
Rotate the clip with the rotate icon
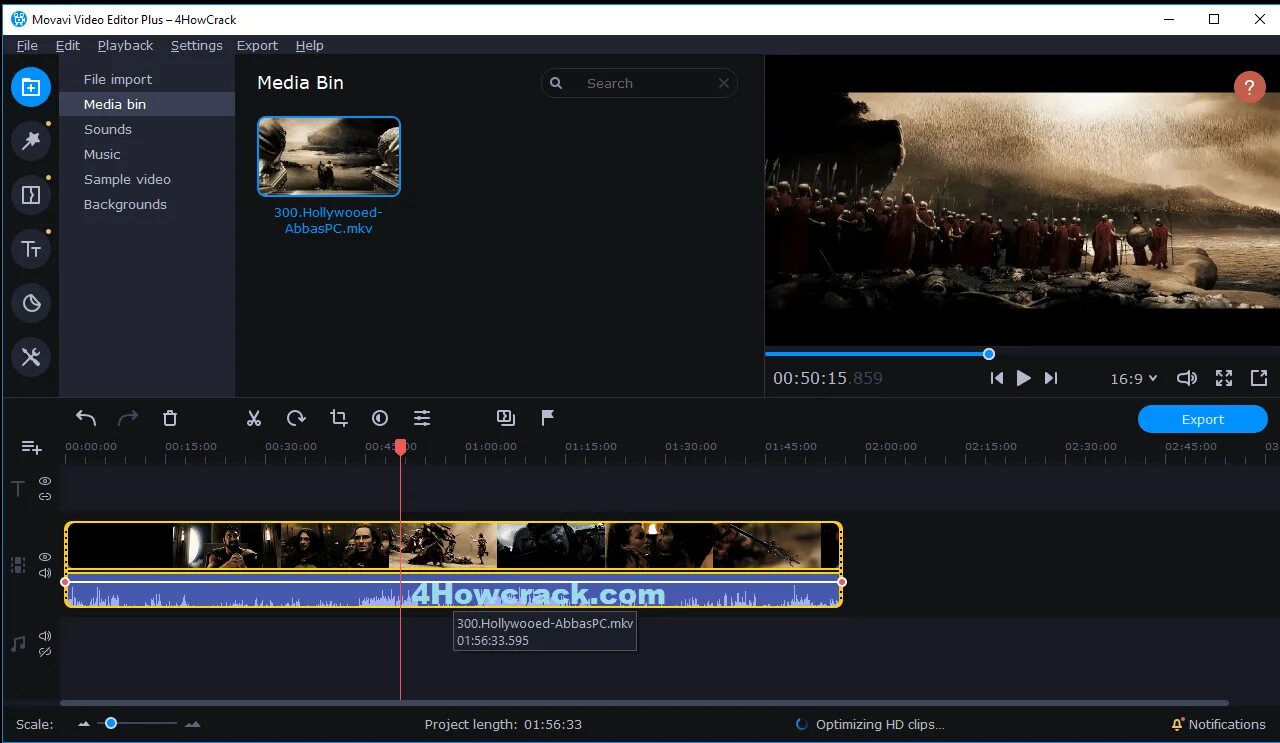[x=296, y=418]
